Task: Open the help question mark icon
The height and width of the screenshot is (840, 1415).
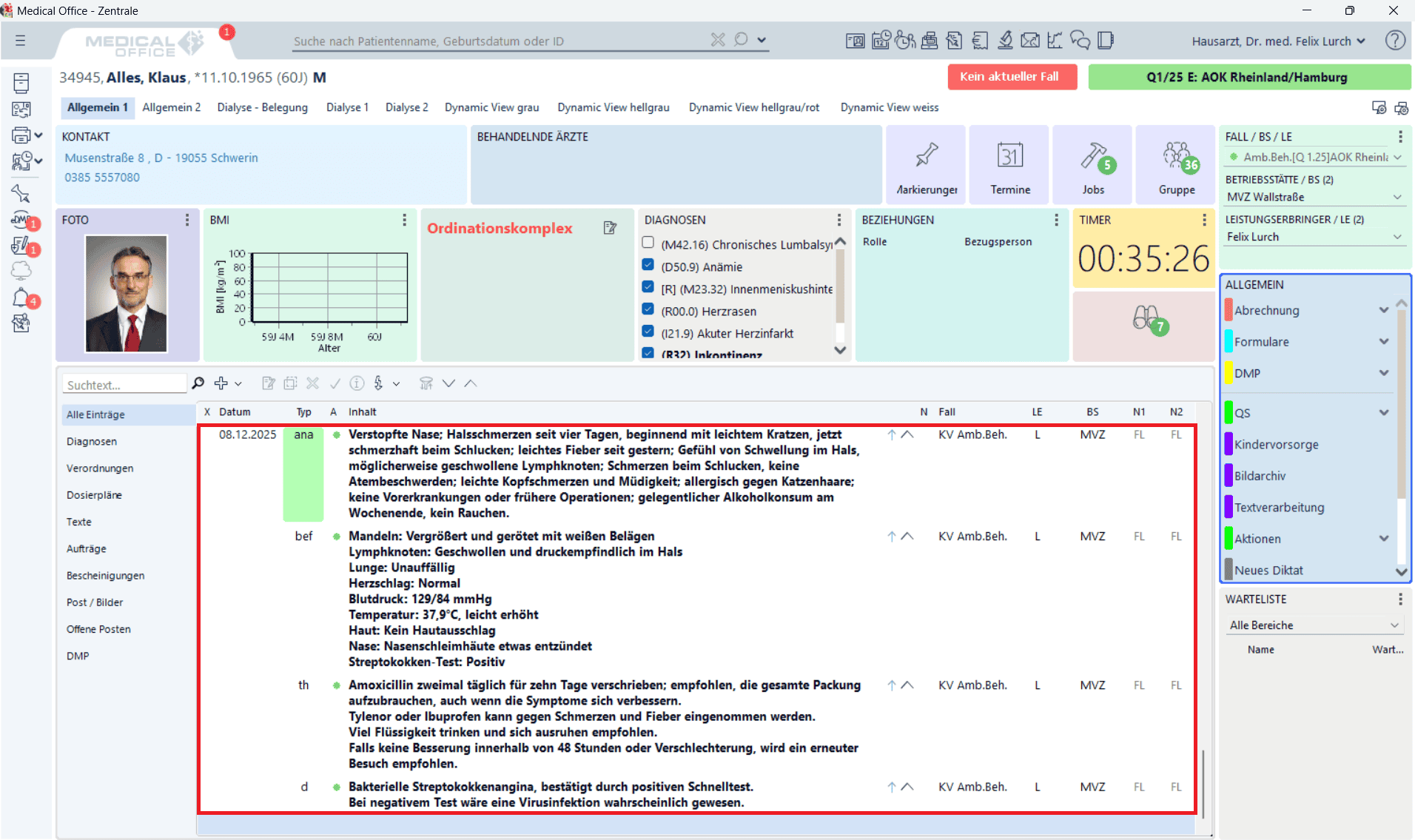Action: 1395,41
